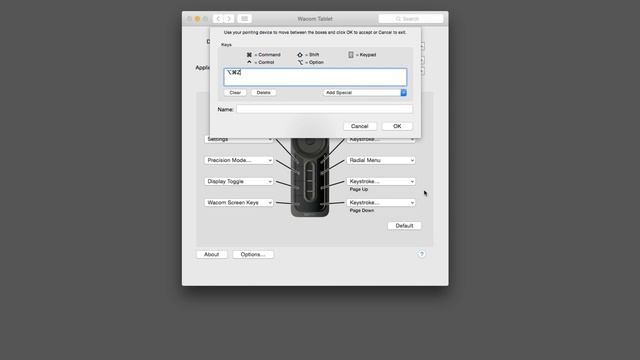Click the Options... button
The height and width of the screenshot is (360, 640).
[253, 254]
